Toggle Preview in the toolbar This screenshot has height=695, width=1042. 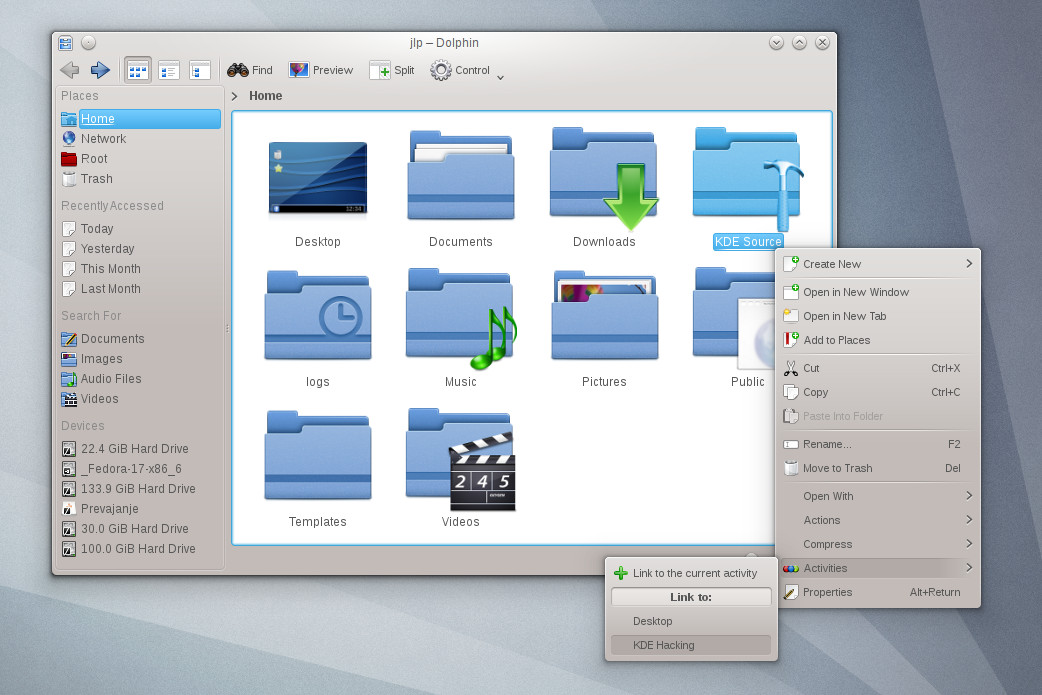point(320,70)
